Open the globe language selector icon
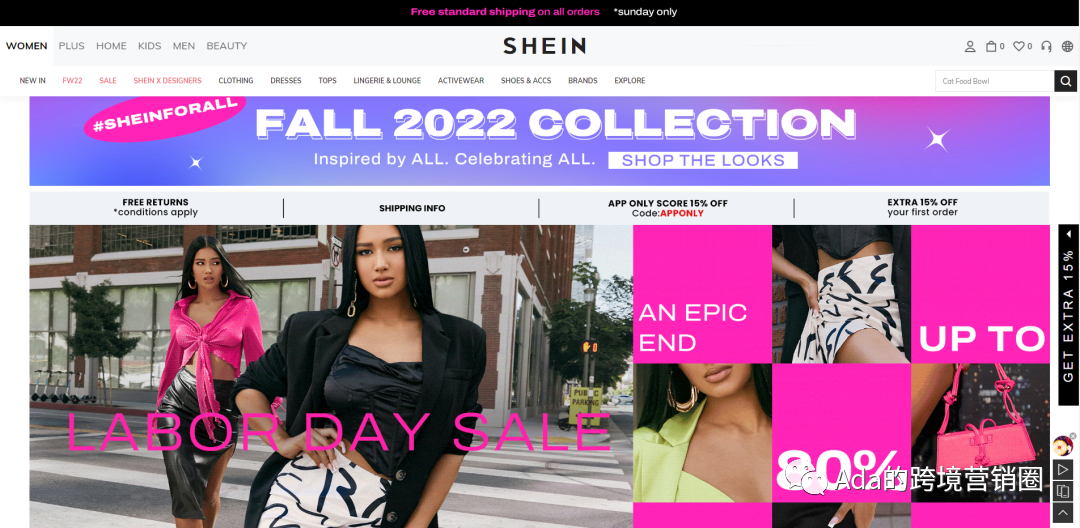Screen dimensions: 1080x528 point(1067,46)
